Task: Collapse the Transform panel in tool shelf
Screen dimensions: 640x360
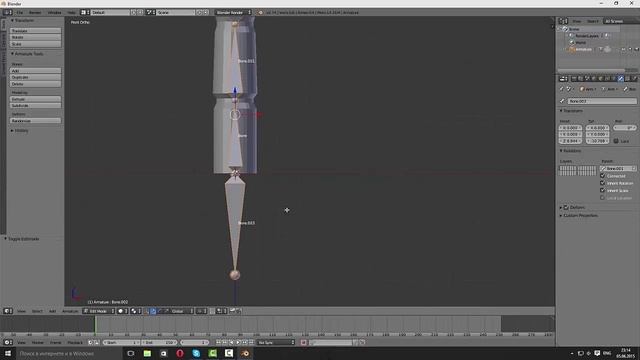Action: tap(22, 20)
